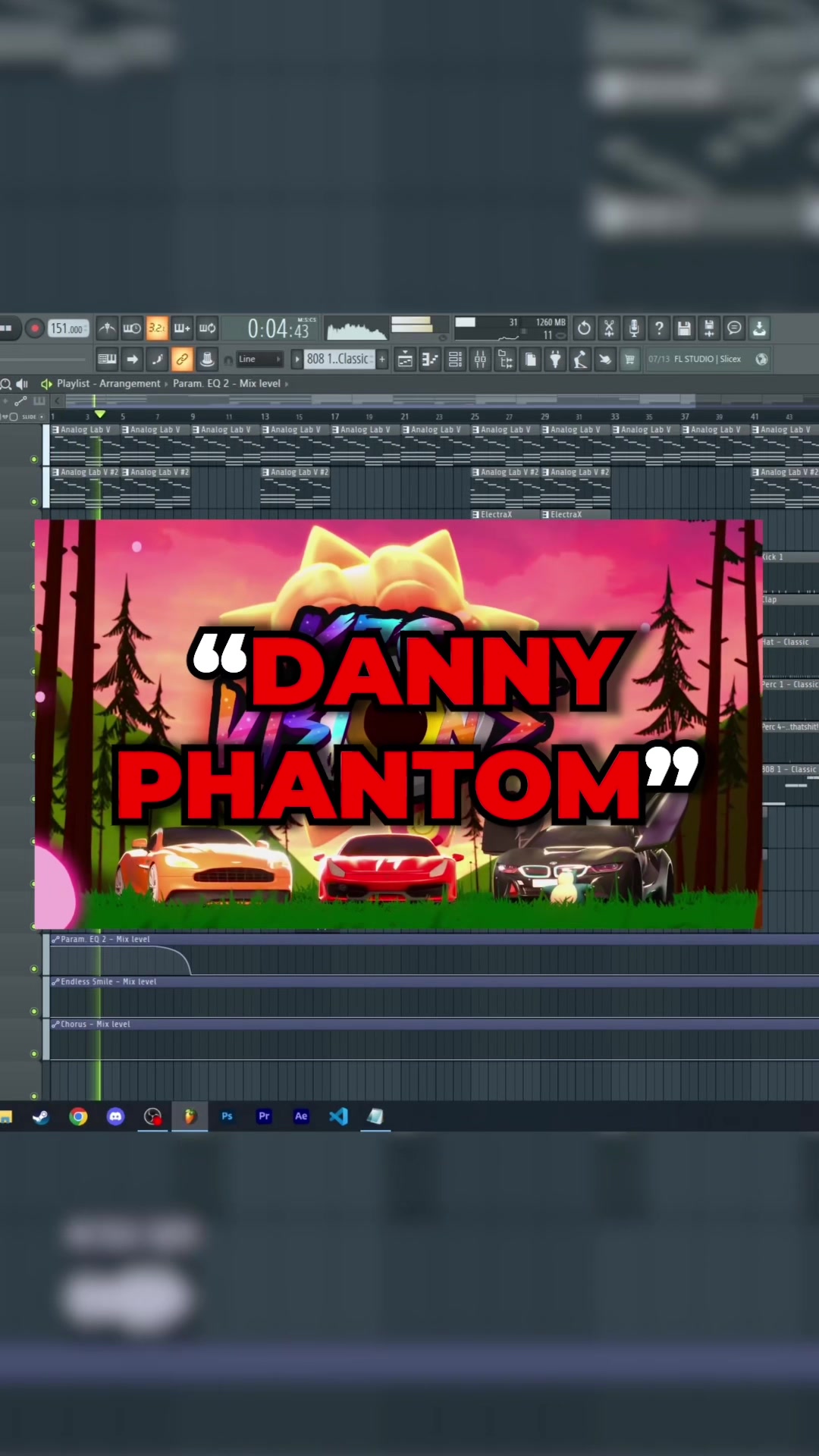Click the tempo value 151.000
Image resolution: width=819 pixels, height=1456 pixels.
coord(68,328)
